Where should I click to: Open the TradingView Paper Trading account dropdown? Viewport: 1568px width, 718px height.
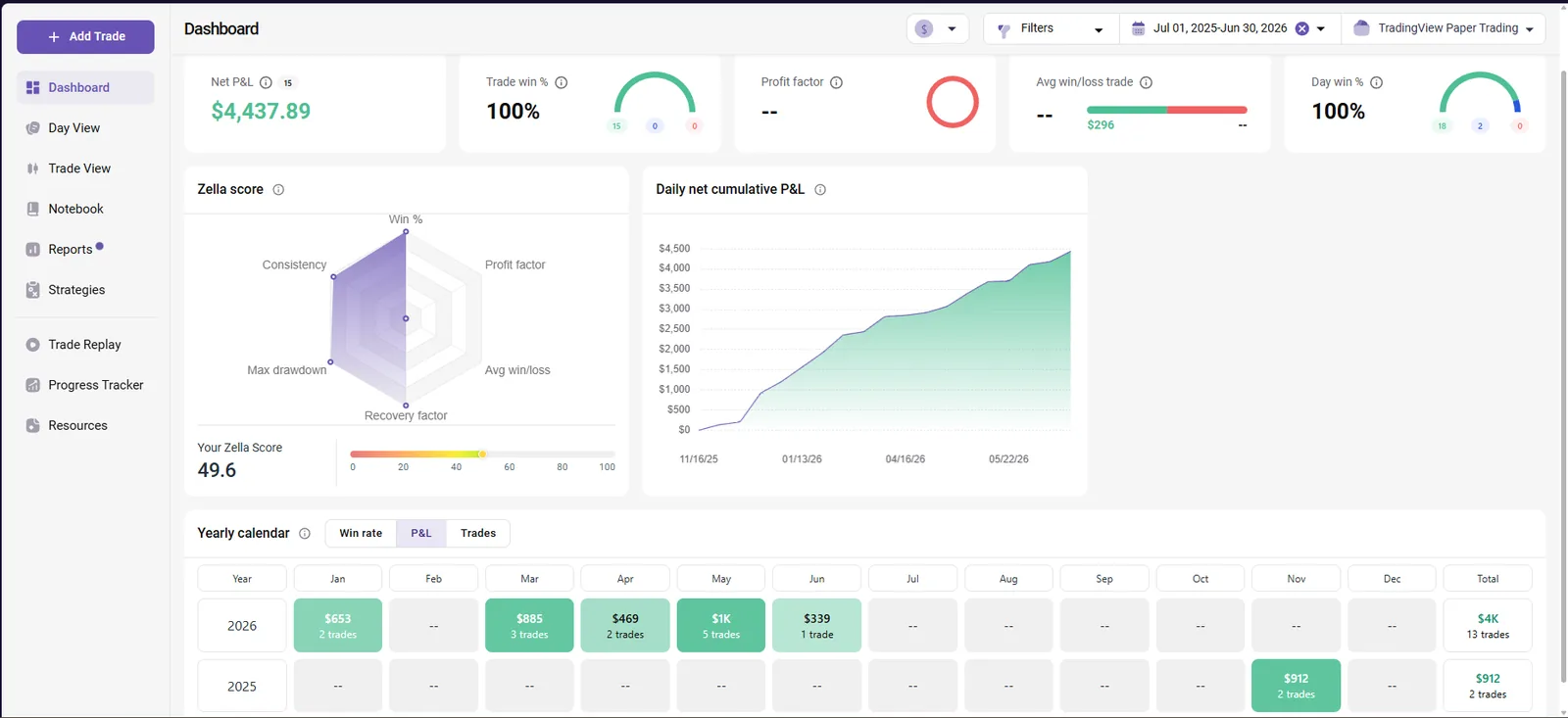coord(1443,28)
